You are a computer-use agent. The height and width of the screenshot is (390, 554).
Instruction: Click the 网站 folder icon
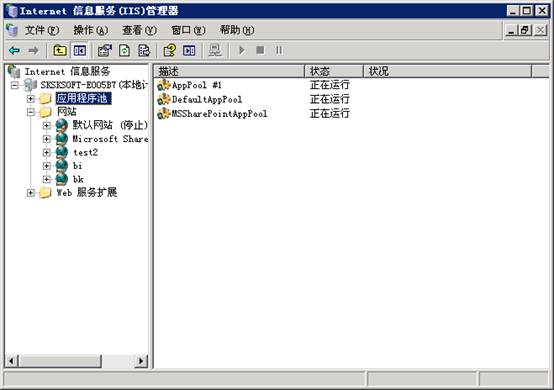pyautogui.click(x=45, y=112)
